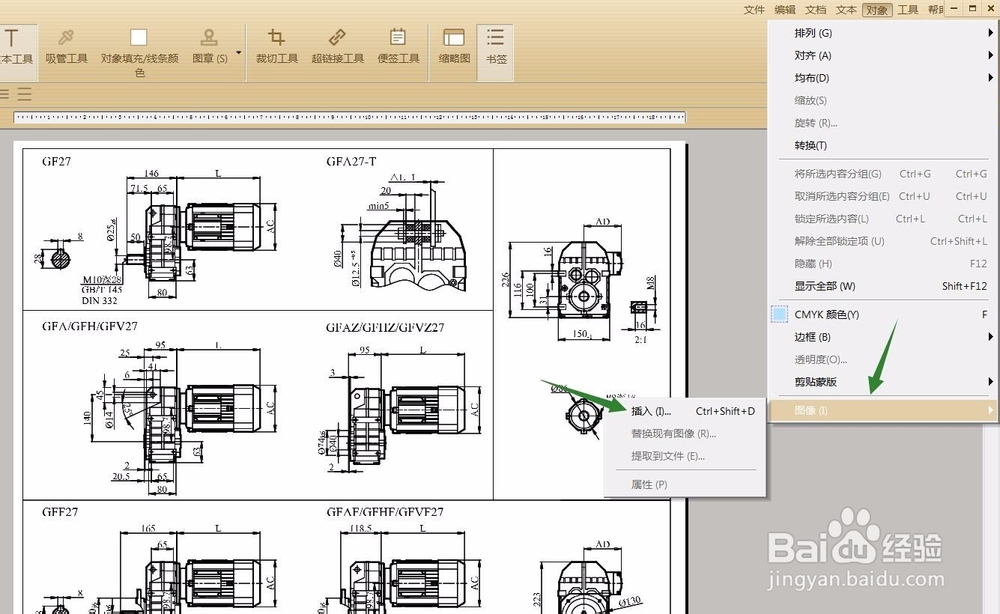Choose 提取到文件 (E)... entry
Image resolution: width=1000 pixels, height=614 pixels.
coord(685,456)
